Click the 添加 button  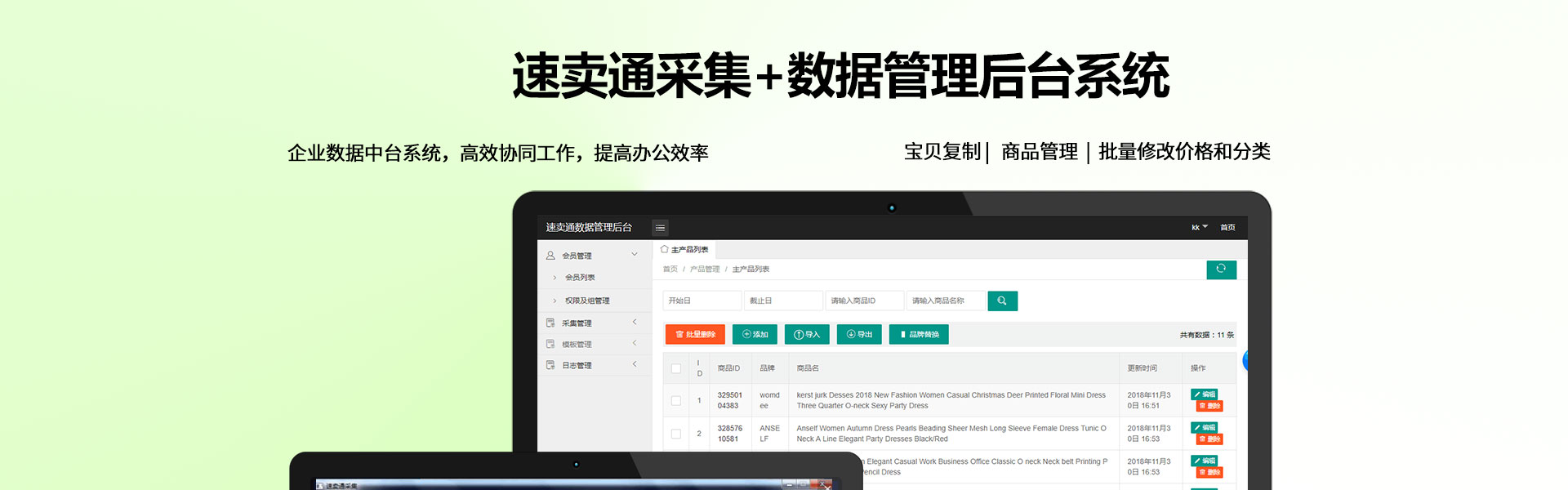[755, 334]
